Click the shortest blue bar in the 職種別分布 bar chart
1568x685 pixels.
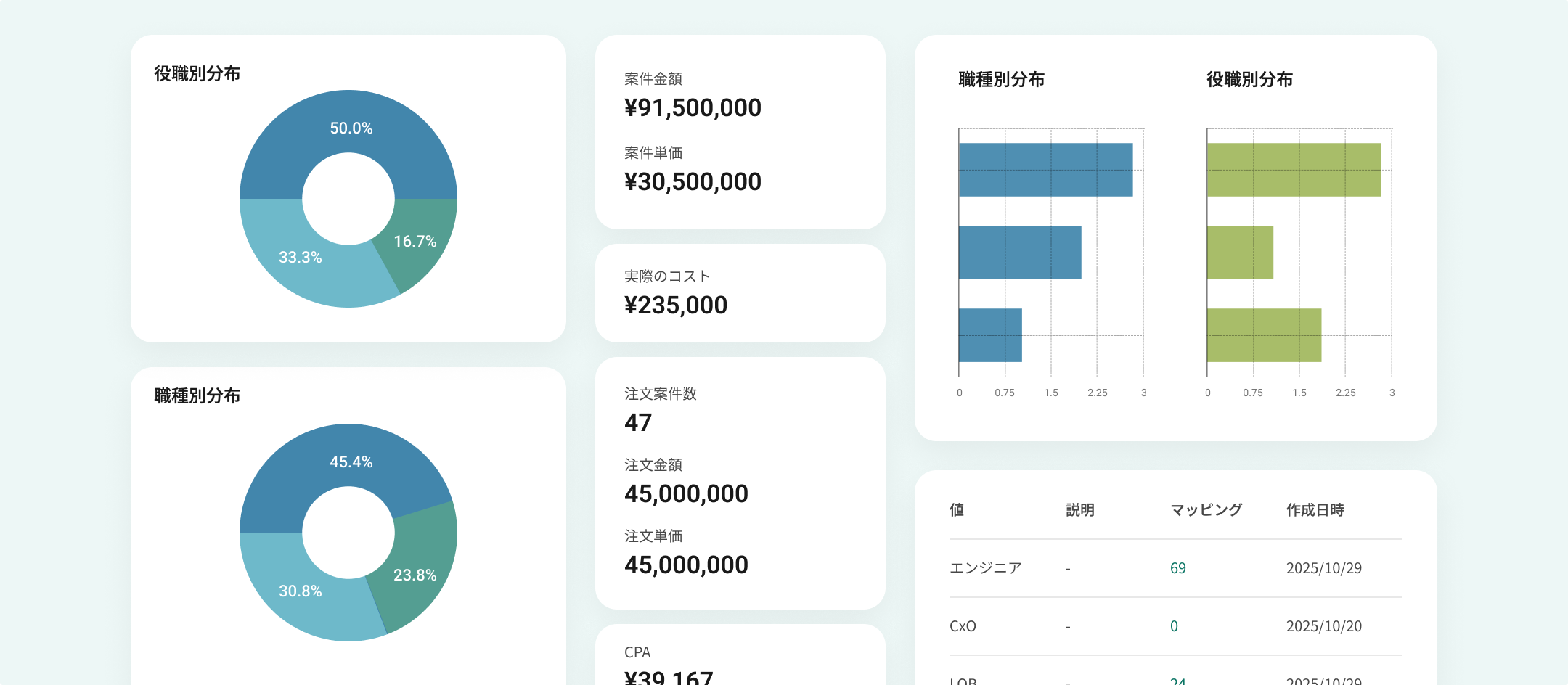(990, 335)
